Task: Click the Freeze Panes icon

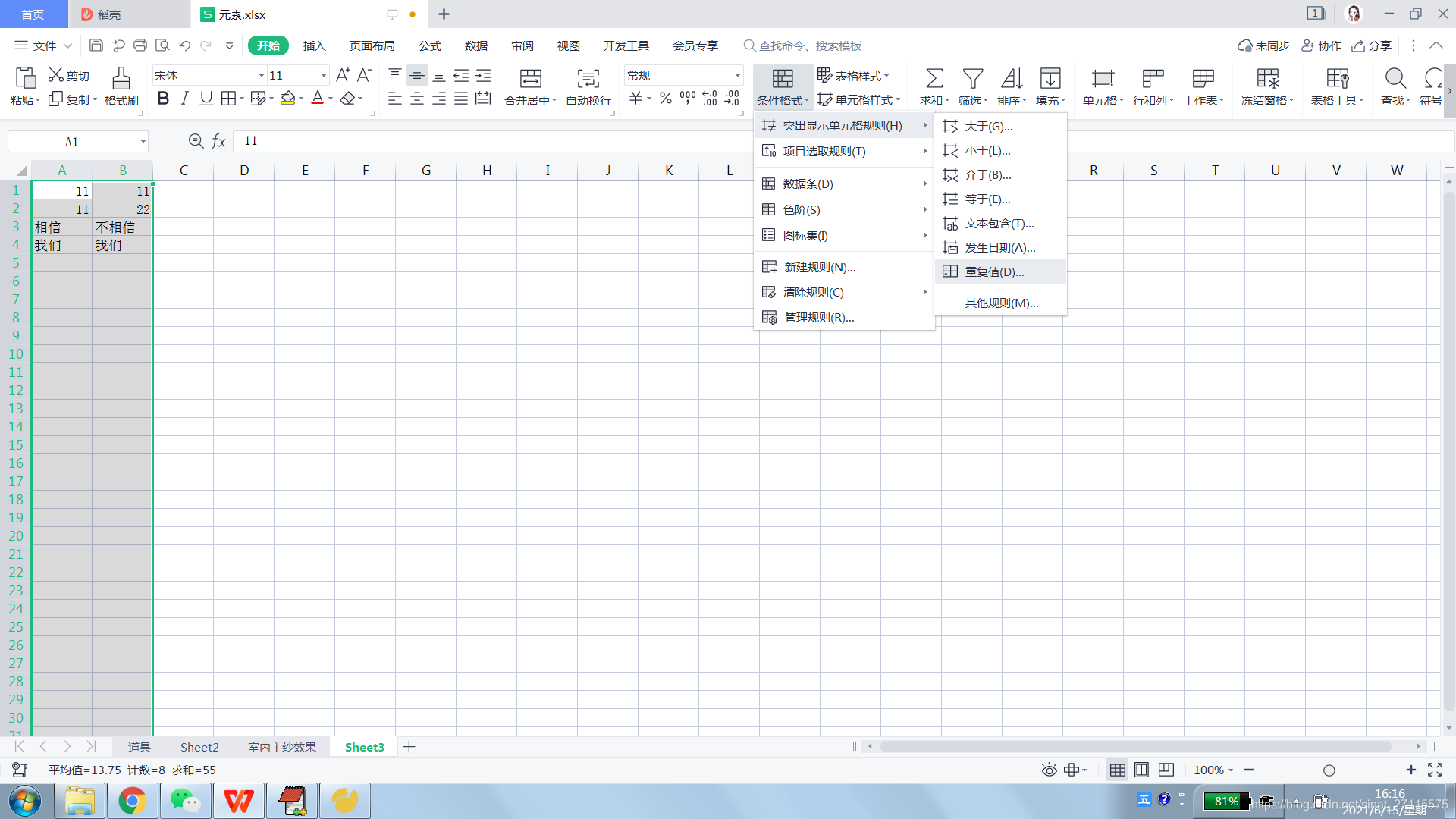Action: pyautogui.click(x=1267, y=79)
